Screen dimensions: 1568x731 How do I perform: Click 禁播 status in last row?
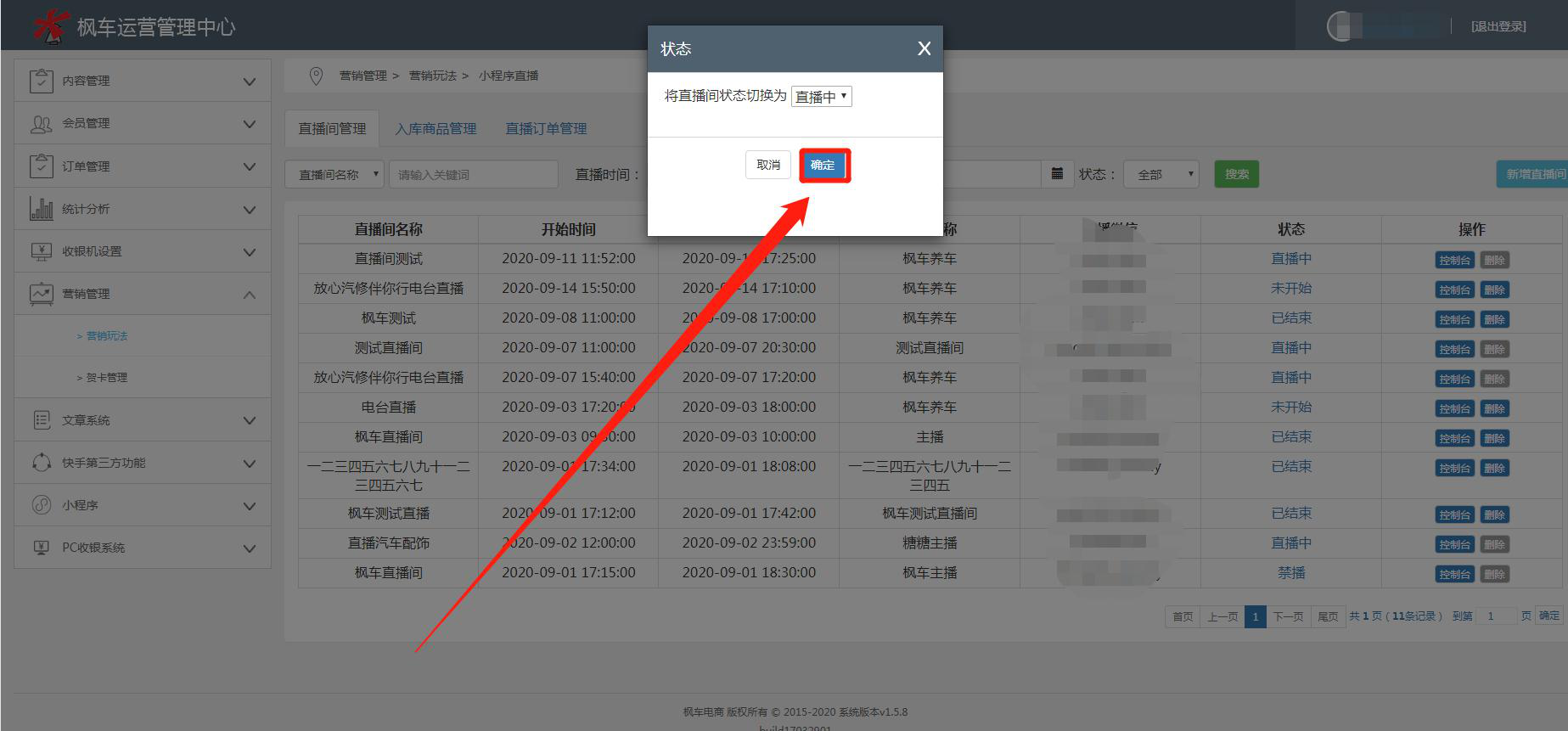[1290, 573]
